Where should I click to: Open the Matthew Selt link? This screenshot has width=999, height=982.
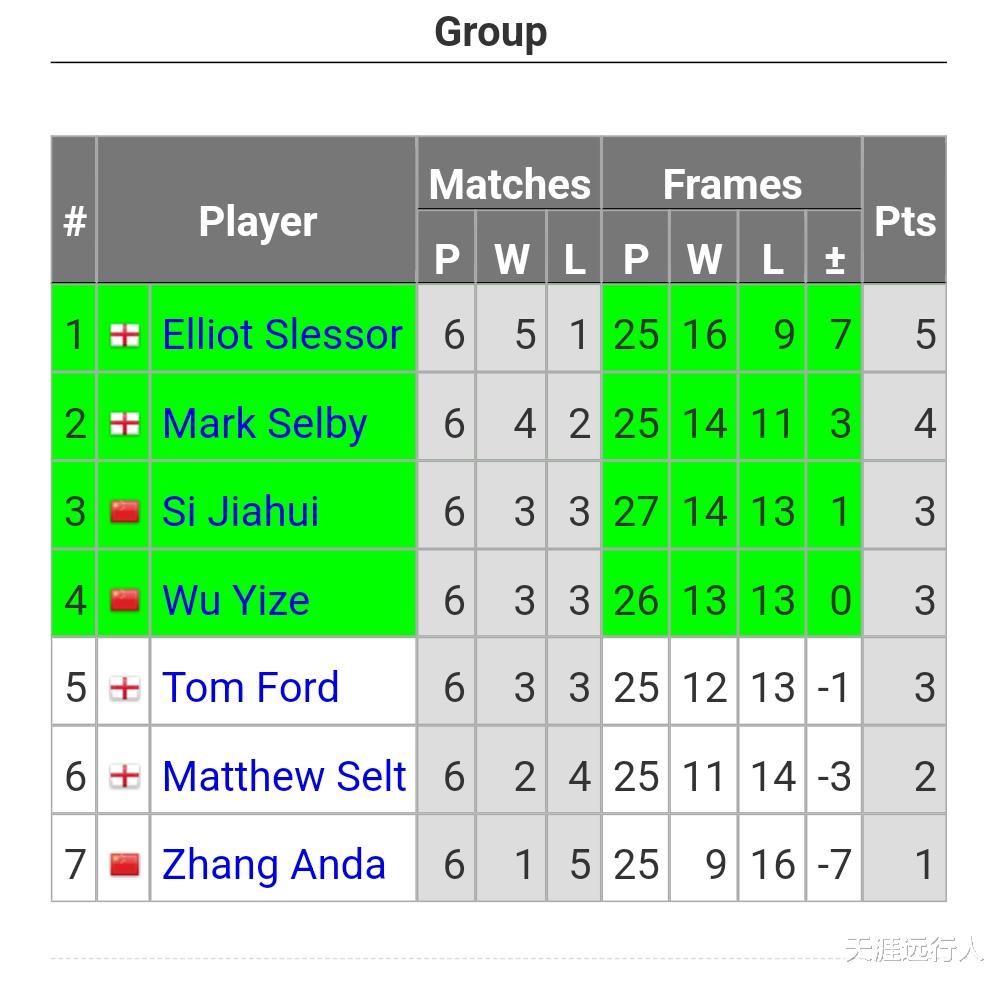pos(284,776)
